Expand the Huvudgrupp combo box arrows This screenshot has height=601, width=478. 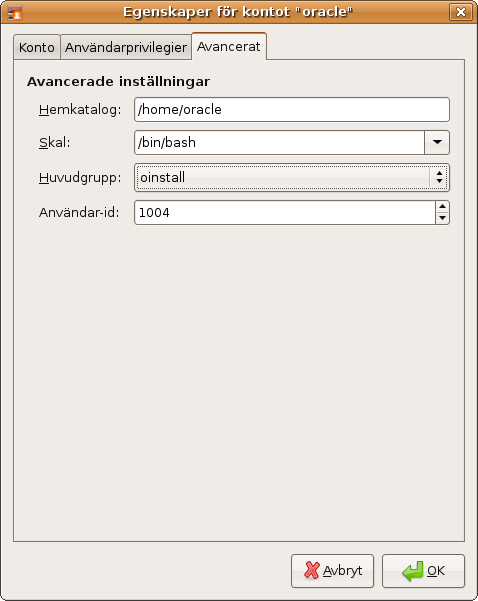(439, 177)
